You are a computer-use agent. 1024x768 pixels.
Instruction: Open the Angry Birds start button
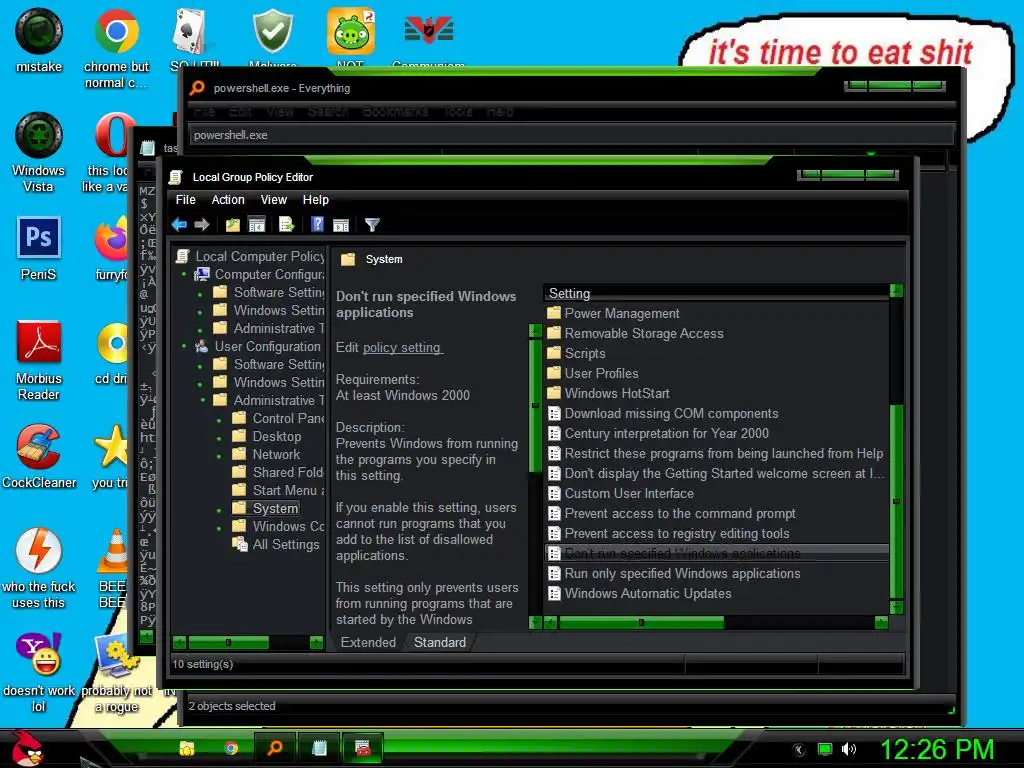point(26,748)
